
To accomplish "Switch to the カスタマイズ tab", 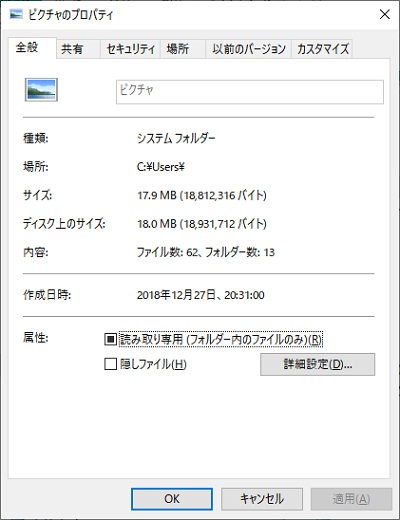I will click(322, 49).
